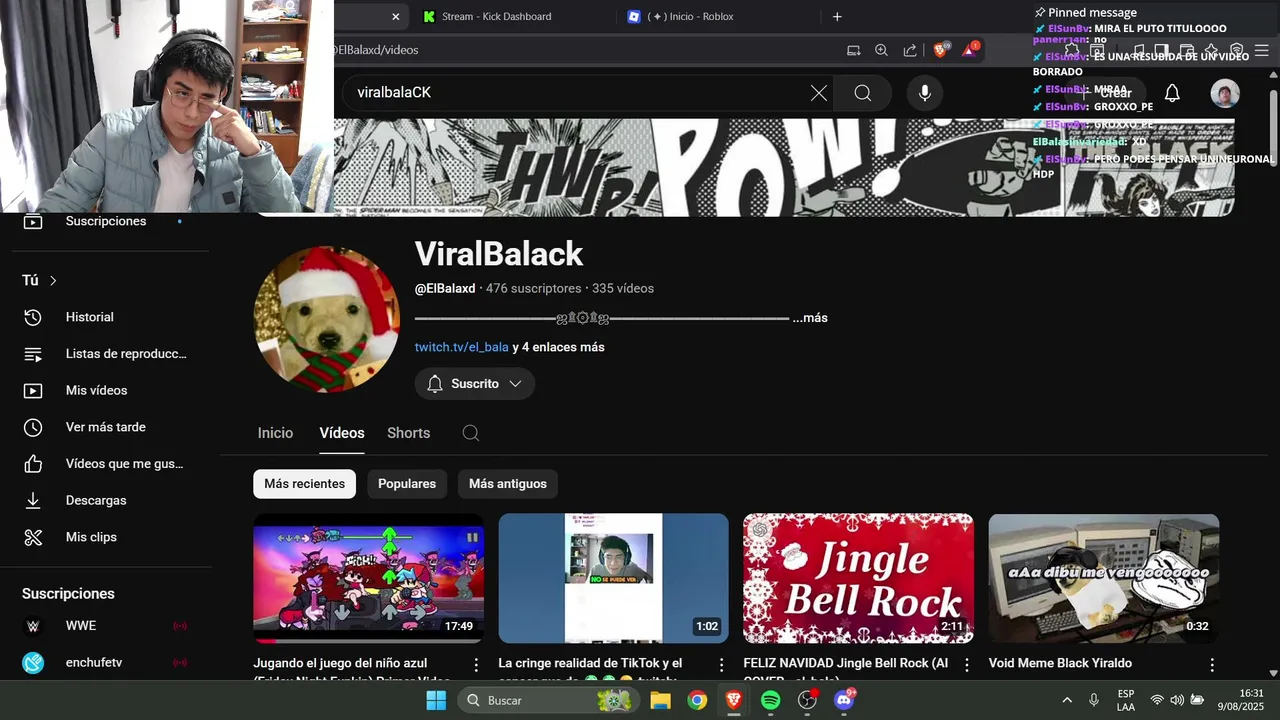Switch to the Inicio channel tab
This screenshot has width=1280, height=720.
(x=275, y=433)
